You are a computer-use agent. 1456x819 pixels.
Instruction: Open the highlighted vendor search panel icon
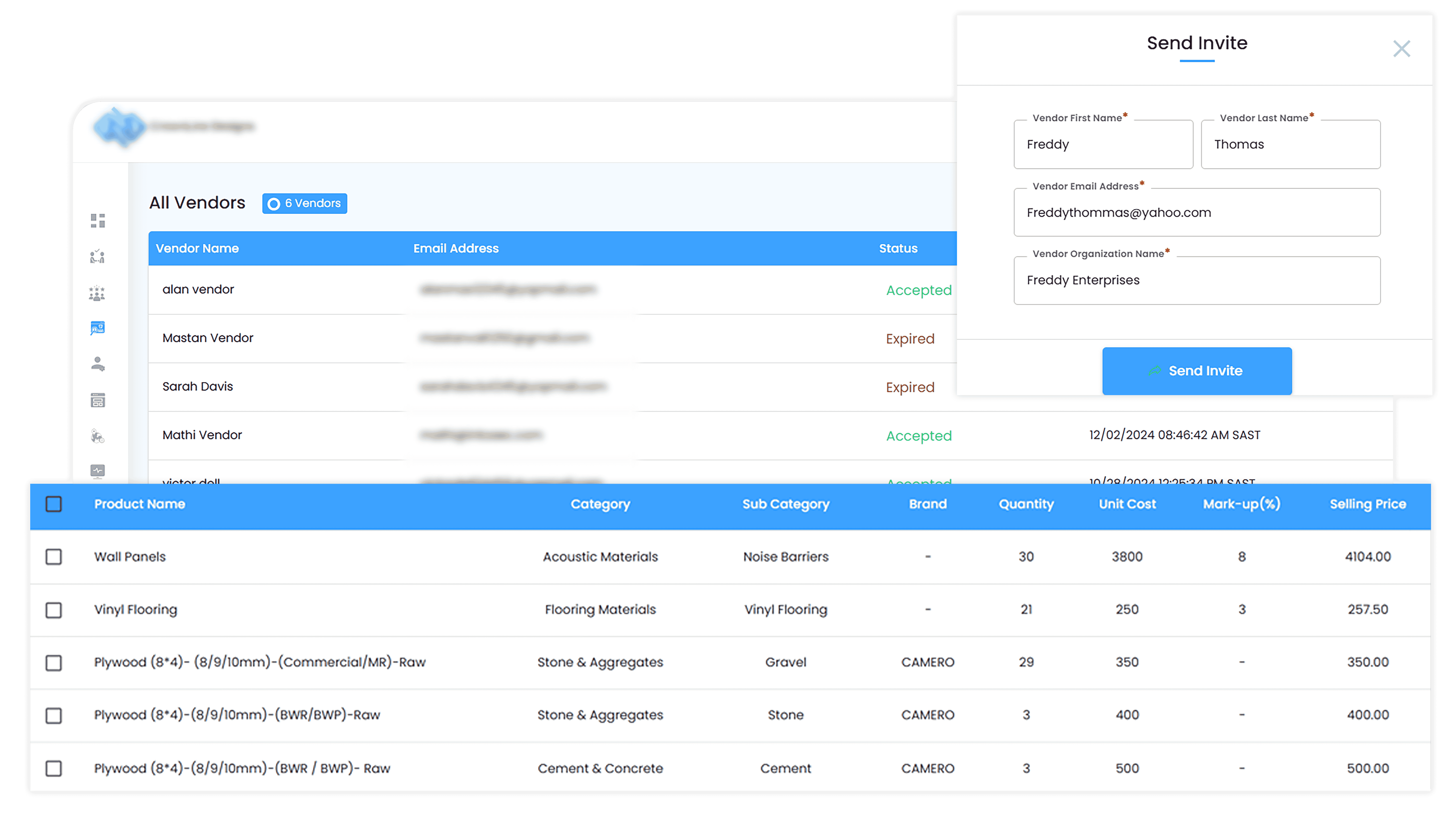tap(98, 328)
